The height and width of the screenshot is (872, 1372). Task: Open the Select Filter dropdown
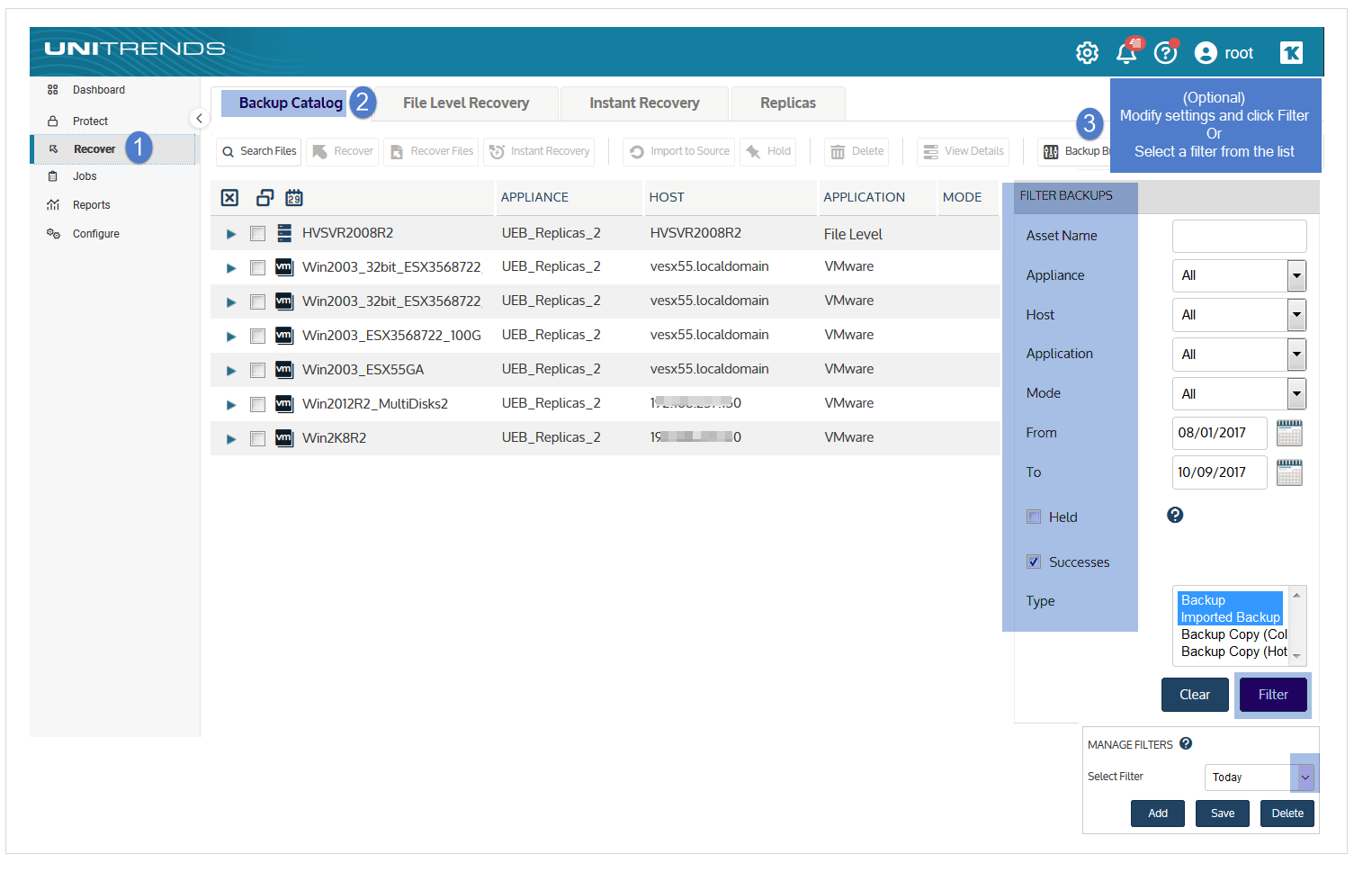(1260, 778)
